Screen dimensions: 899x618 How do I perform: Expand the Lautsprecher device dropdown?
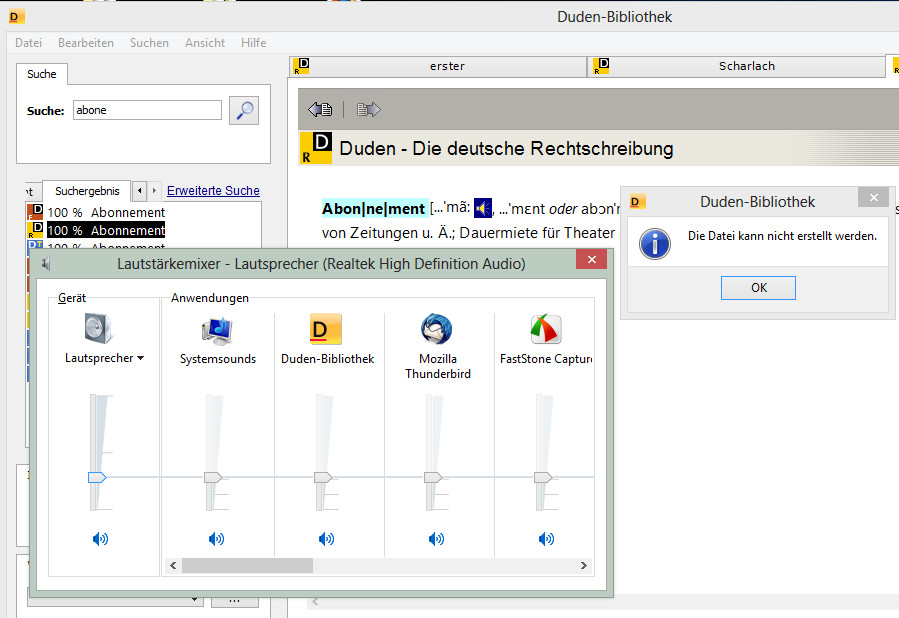coord(140,358)
